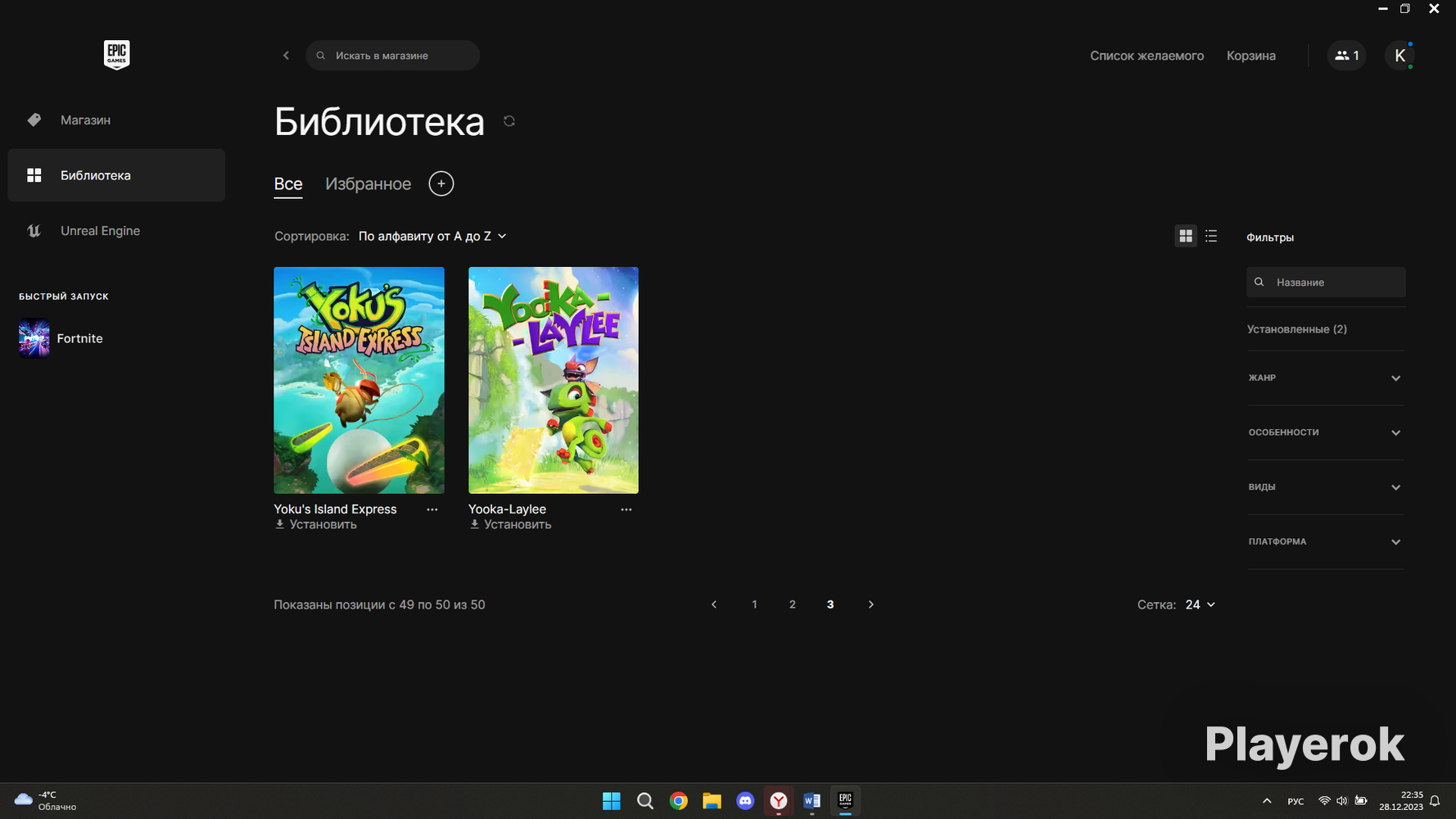Refresh the library with the sync icon
Image resolution: width=1456 pixels, height=819 pixels.
pyautogui.click(x=509, y=121)
